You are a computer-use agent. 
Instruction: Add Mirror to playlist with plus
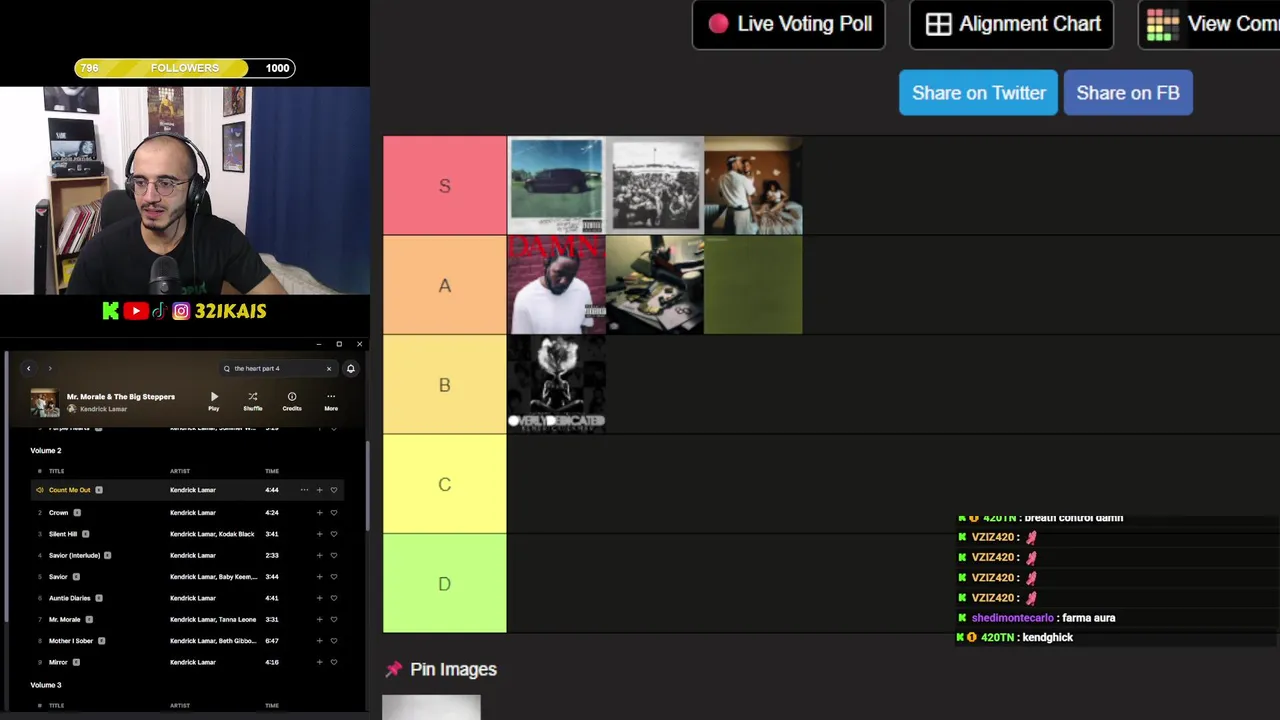pos(319,662)
